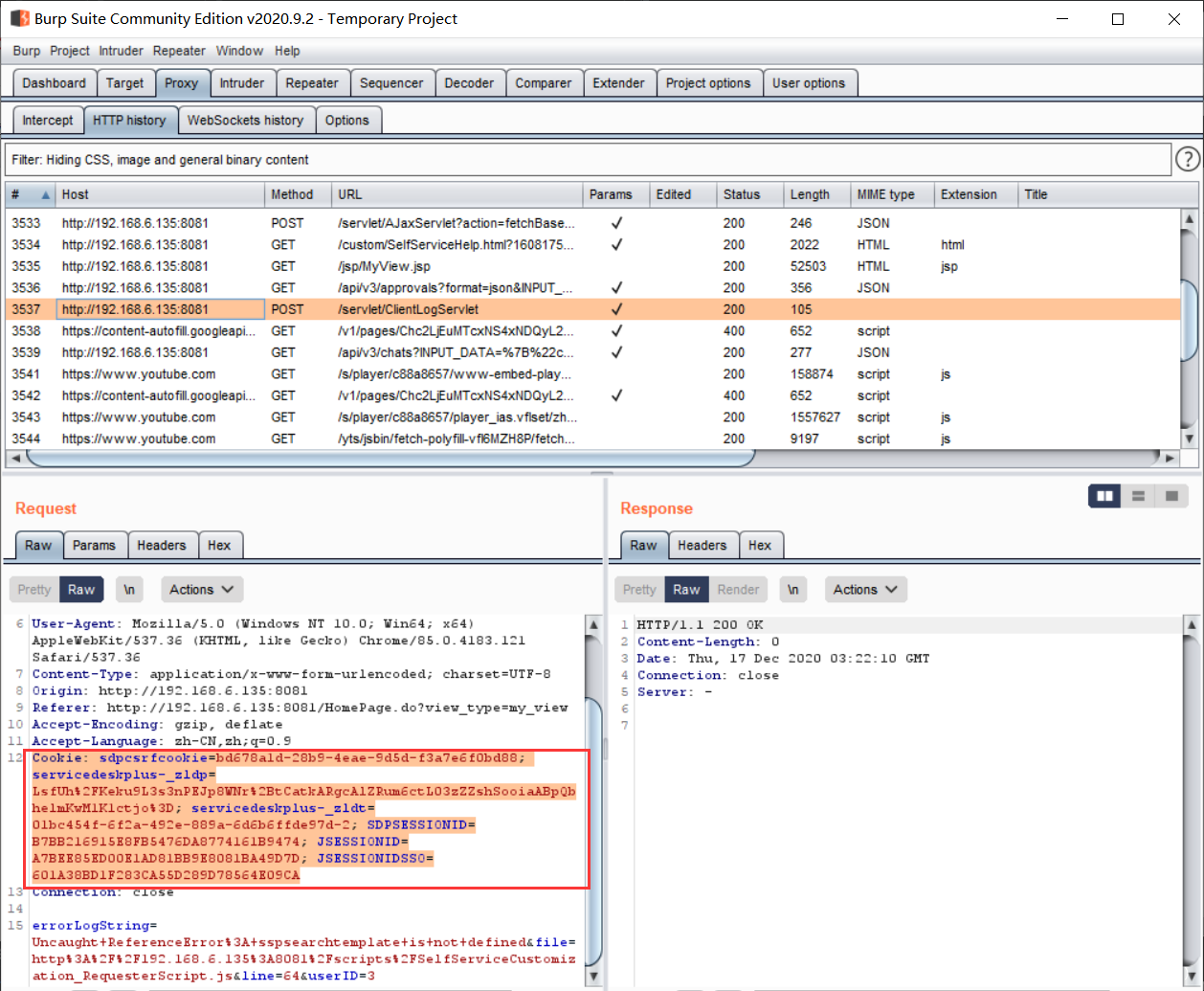Switch to the Intruder tool tab
The height and width of the screenshot is (991, 1204).
[x=242, y=83]
